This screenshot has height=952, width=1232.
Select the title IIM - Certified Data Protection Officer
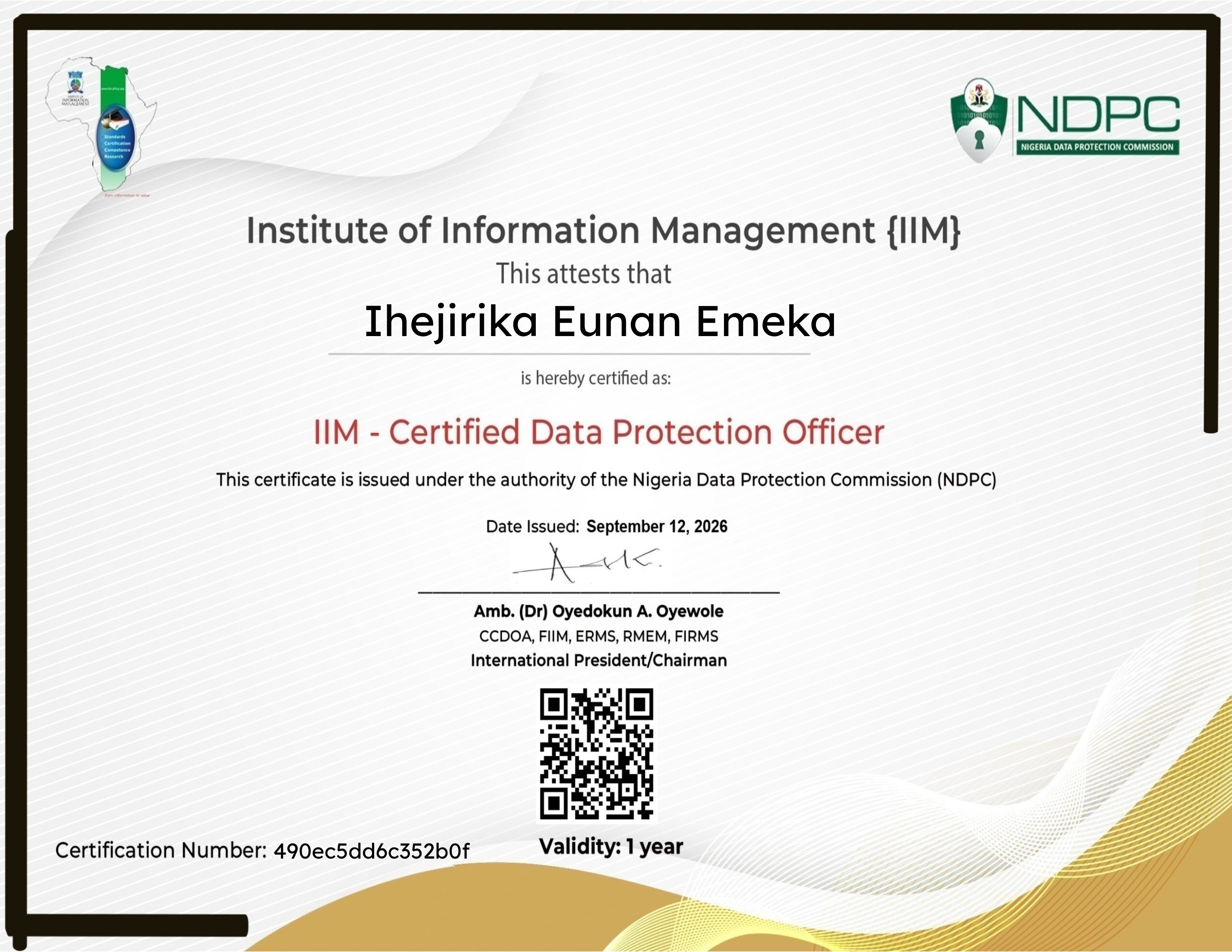(x=599, y=432)
